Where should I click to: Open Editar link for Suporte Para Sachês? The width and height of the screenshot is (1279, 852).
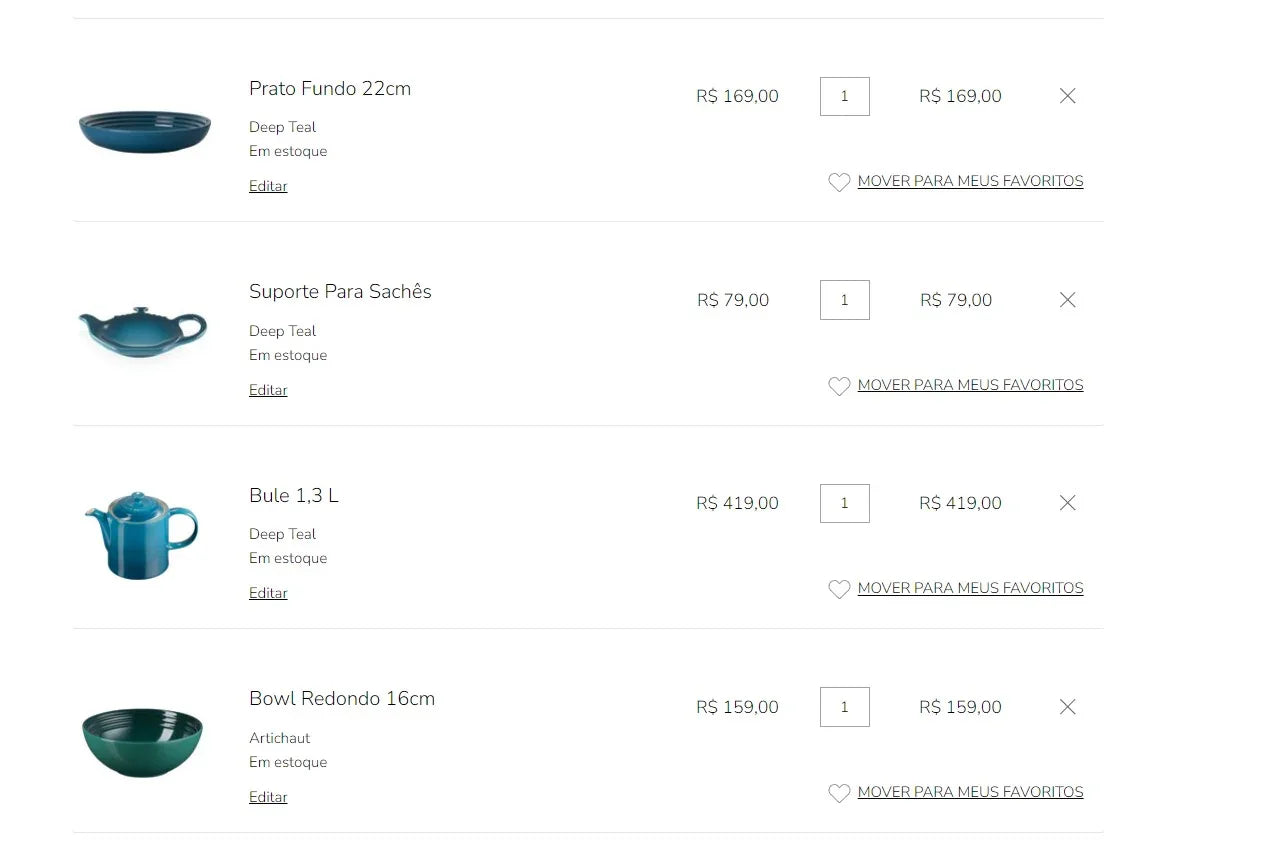[x=268, y=390]
